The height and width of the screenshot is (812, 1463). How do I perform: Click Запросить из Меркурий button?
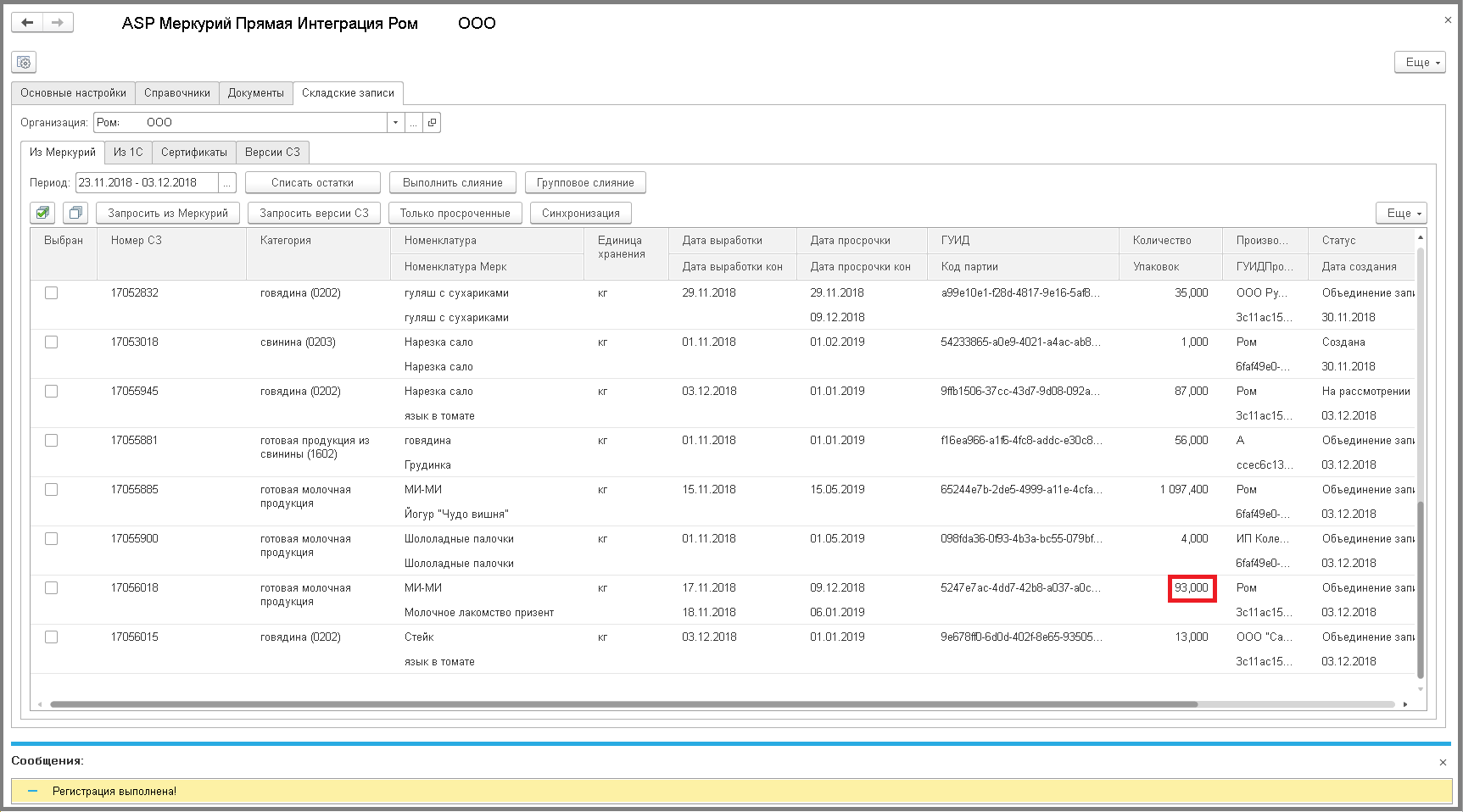(168, 213)
